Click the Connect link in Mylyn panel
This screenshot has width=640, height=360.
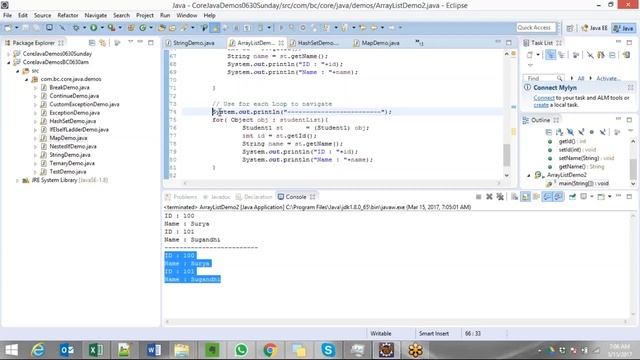point(544,98)
